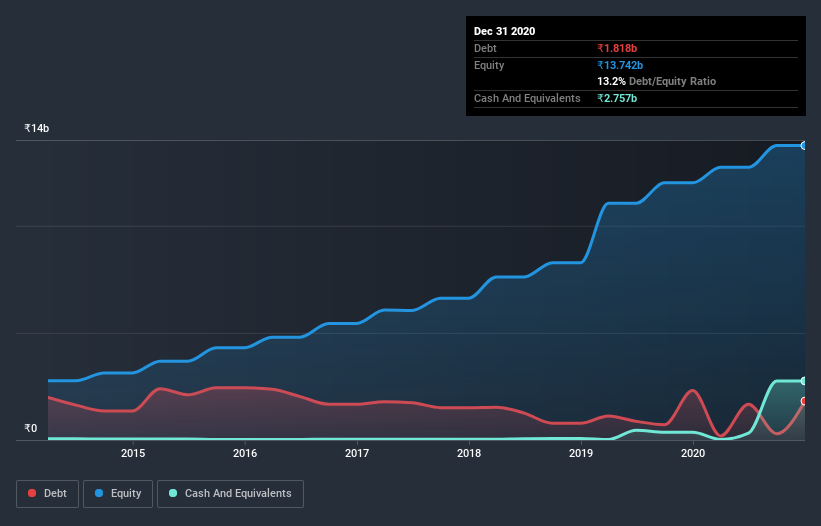Image resolution: width=821 pixels, height=526 pixels.
Task: Click the Cash And Equivalents tooltip label
Action: 527,98
